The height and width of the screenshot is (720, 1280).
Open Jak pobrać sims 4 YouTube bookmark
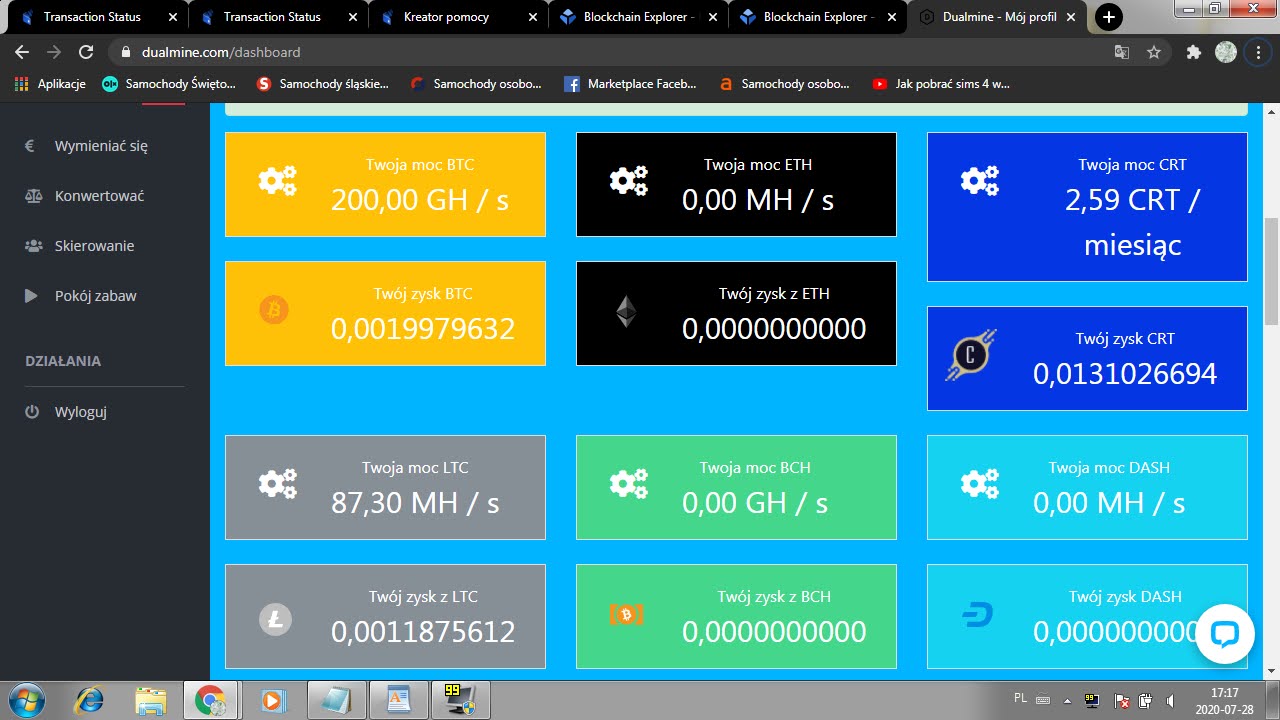point(941,84)
